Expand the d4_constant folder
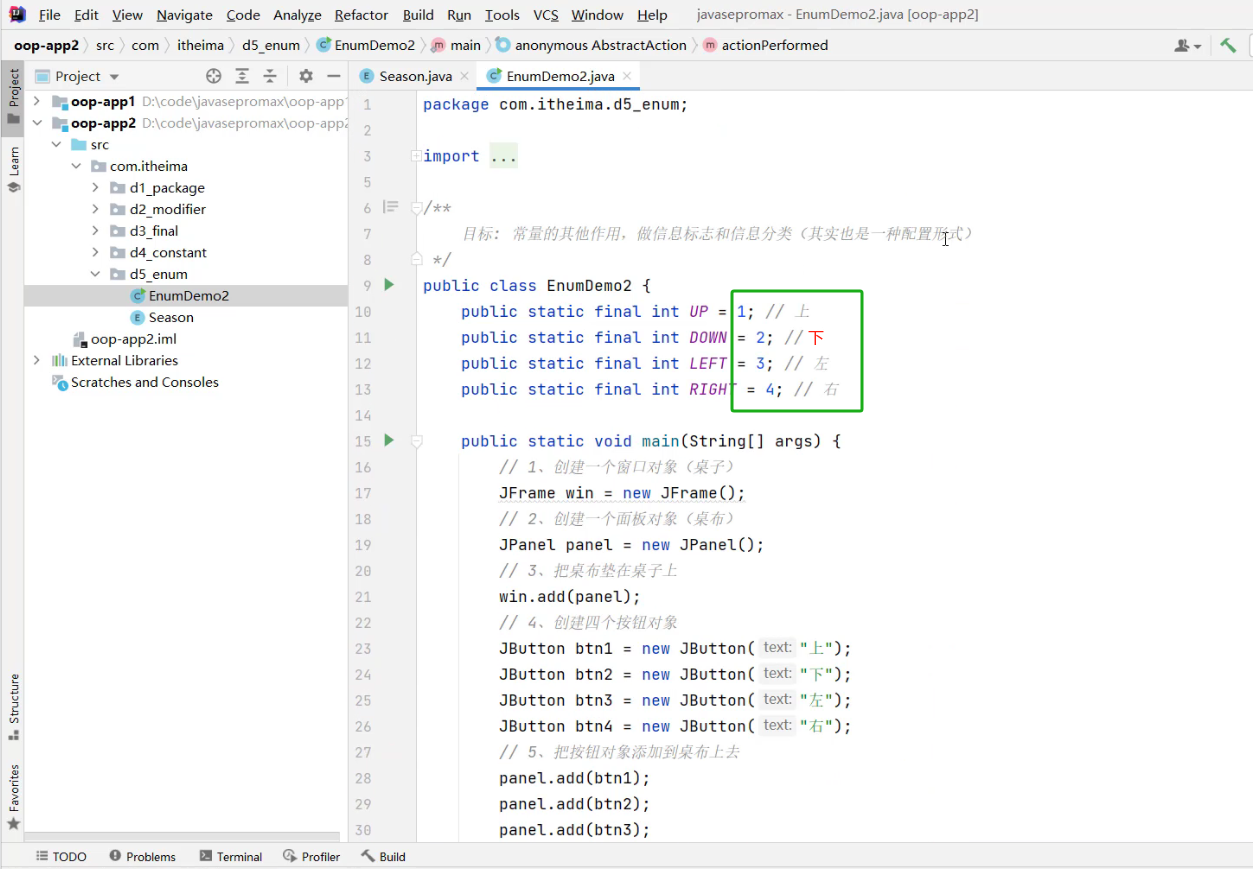 point(95,252)
